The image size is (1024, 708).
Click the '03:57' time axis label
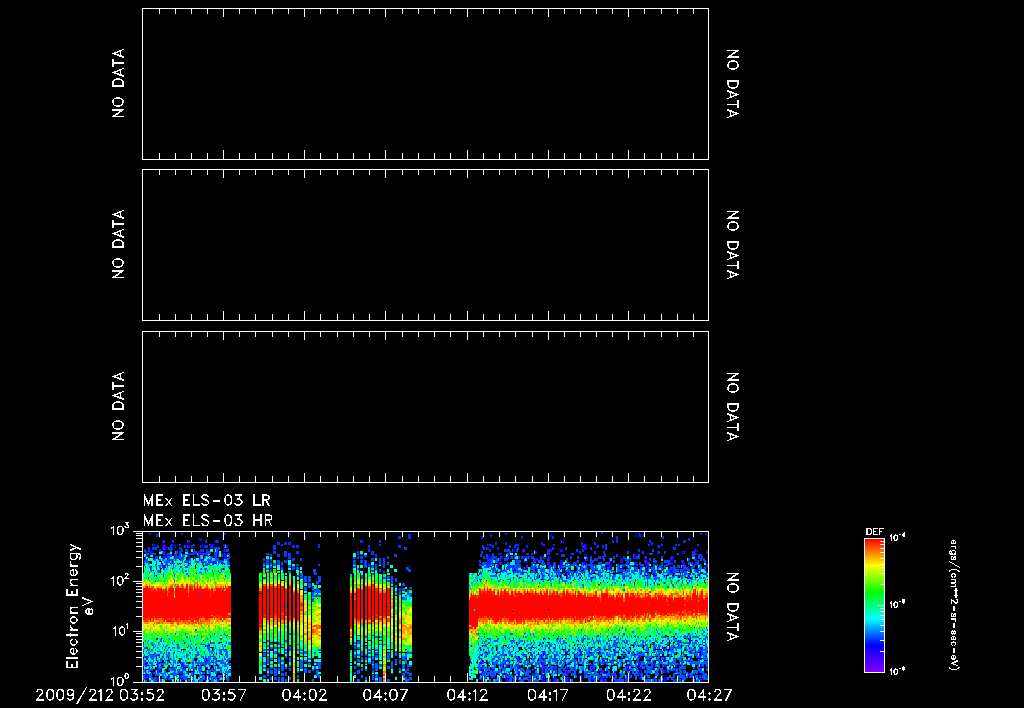[223, 695]
